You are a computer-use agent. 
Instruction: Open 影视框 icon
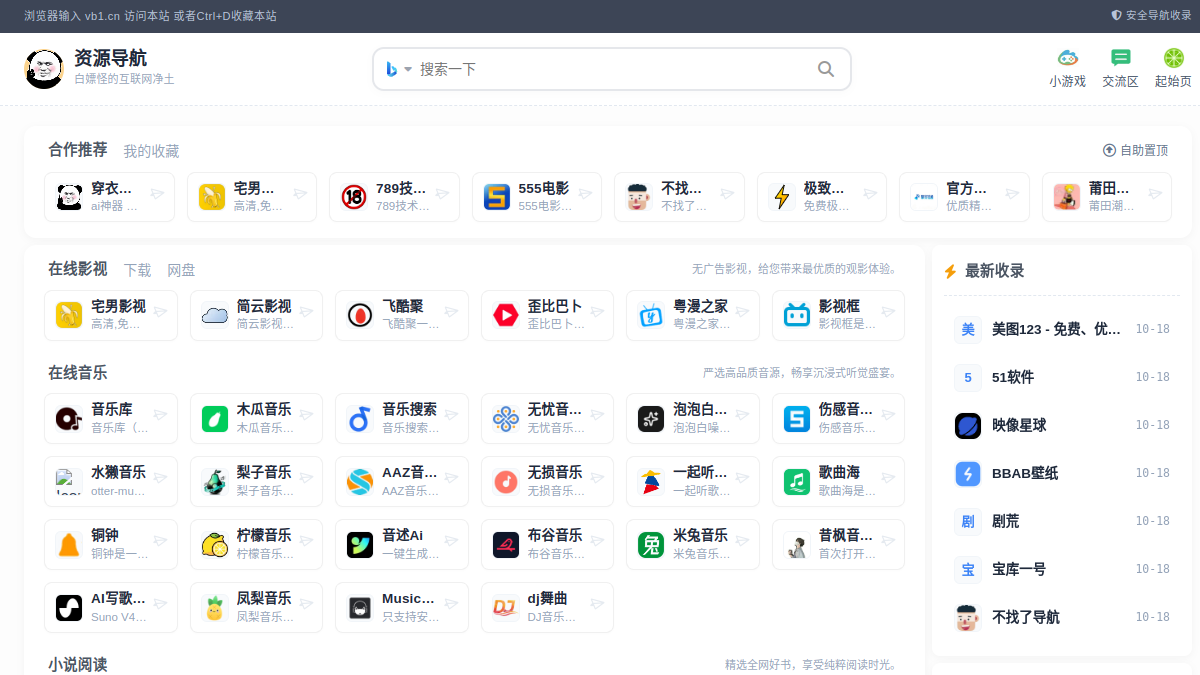coord(797,315)
